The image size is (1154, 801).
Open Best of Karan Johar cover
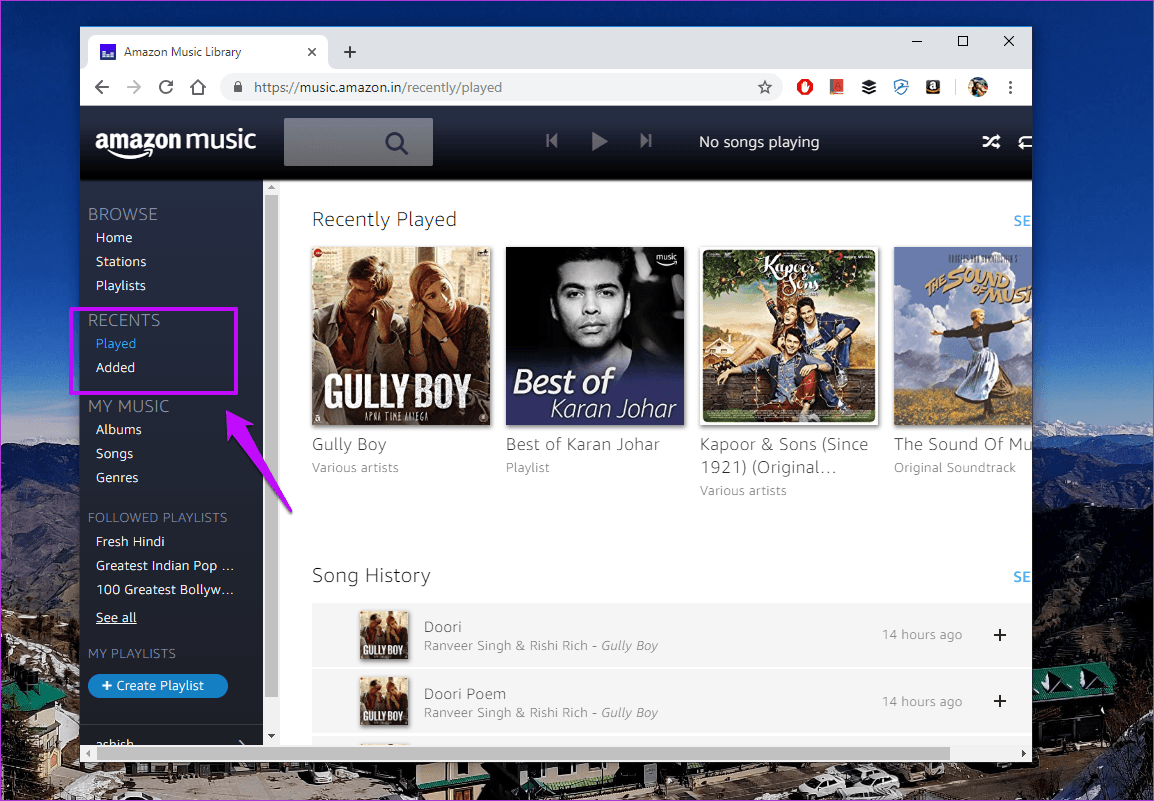(x=595, y=336)
